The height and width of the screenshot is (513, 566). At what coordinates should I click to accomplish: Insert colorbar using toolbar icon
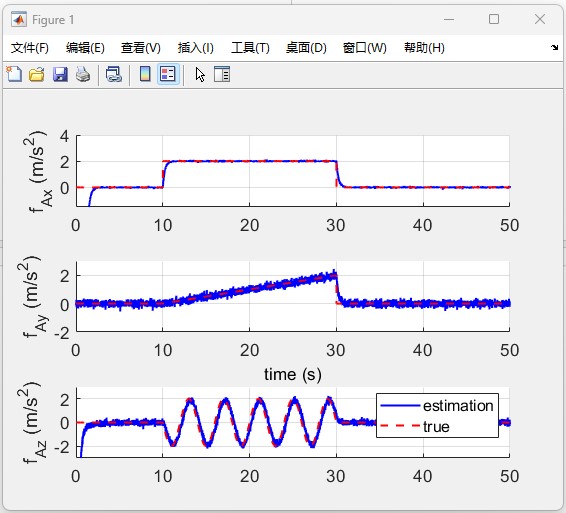pyautogui.click(x=145, y=74)
